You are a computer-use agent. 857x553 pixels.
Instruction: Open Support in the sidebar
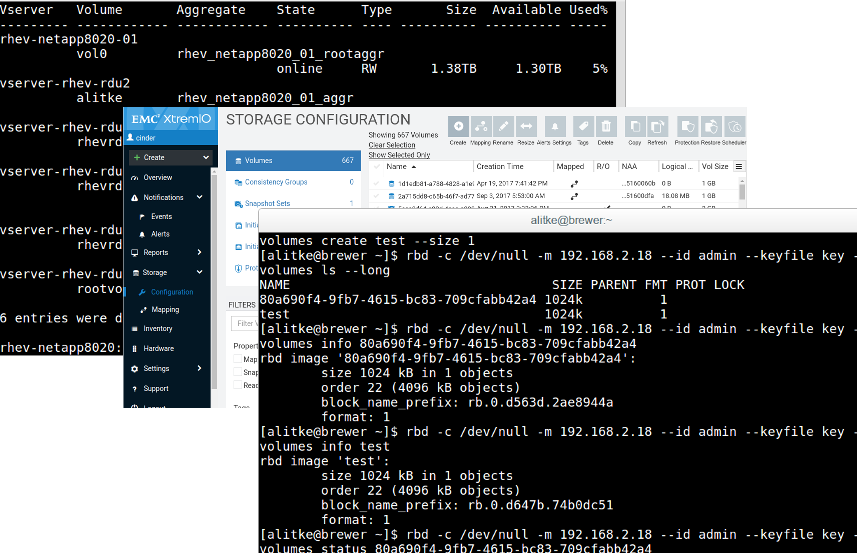tap(156, 389)
